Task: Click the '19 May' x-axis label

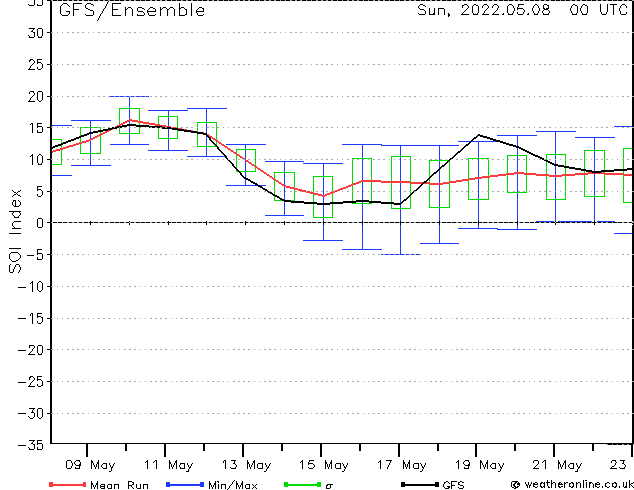Action: 480,465
